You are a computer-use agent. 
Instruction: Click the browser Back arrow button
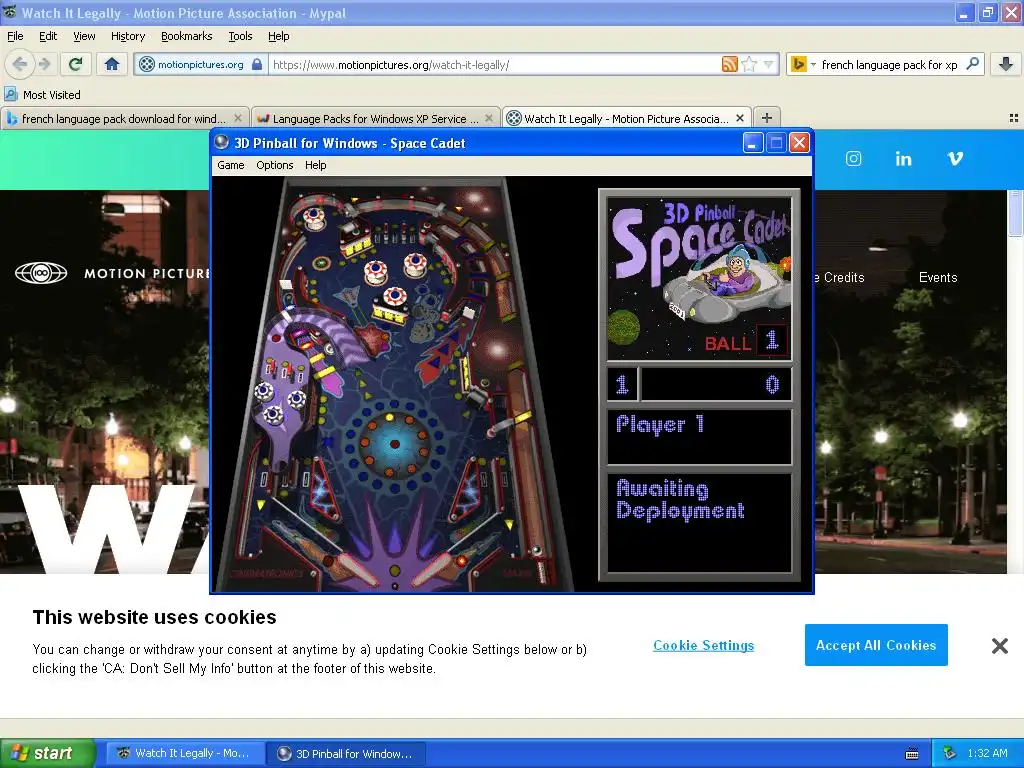click(20, 64)
